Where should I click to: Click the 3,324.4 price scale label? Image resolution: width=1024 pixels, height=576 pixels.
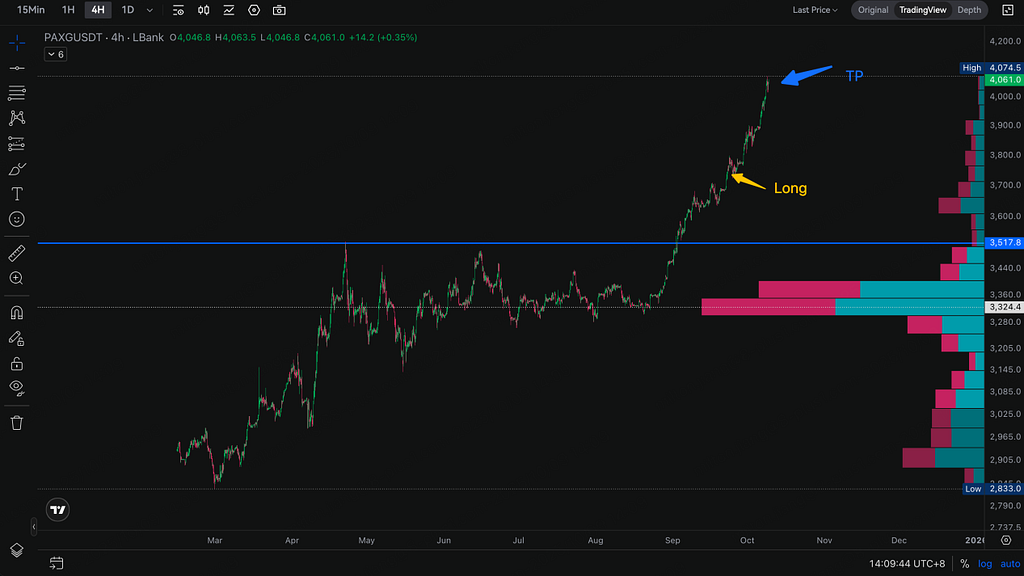pyautogui.click(x=1004, y=307)
